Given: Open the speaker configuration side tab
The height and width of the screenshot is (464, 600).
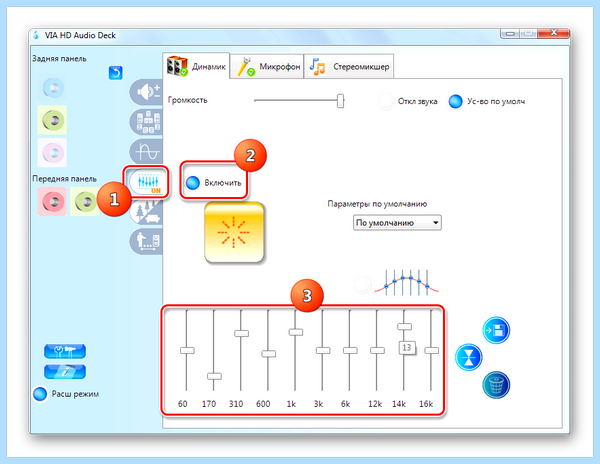Looking at the screenshot, I should [147, 122].
